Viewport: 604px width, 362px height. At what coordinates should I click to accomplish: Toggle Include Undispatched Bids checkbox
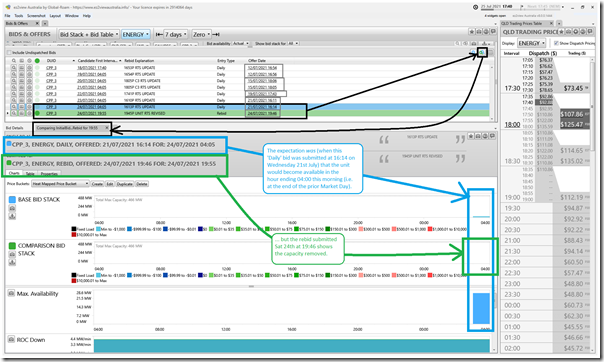coord(9,52)
